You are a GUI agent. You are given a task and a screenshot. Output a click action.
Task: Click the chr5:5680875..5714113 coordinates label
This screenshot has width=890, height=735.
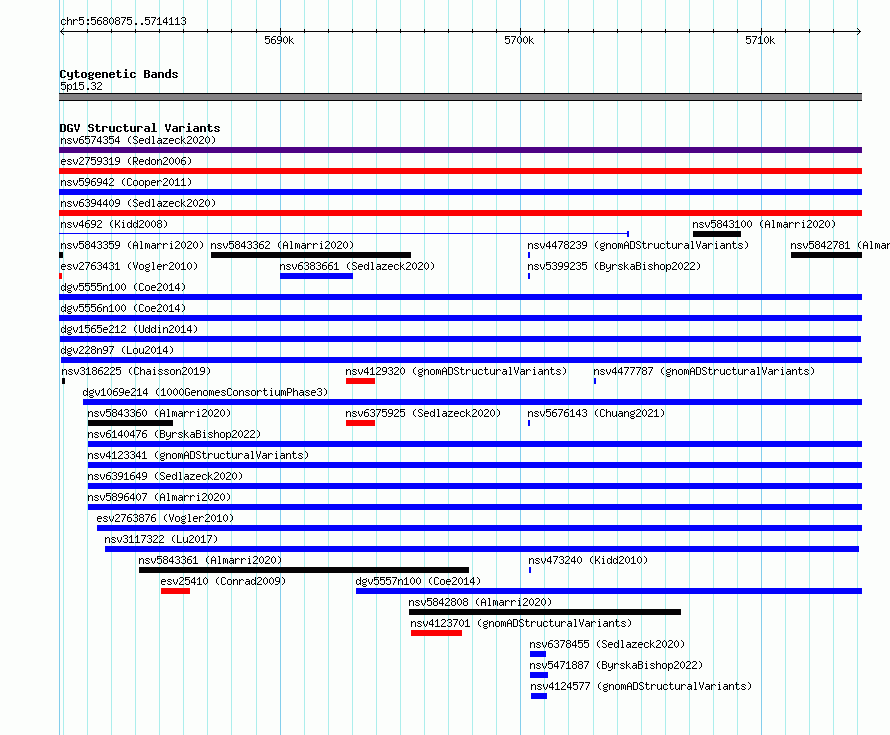pos(123,21)
